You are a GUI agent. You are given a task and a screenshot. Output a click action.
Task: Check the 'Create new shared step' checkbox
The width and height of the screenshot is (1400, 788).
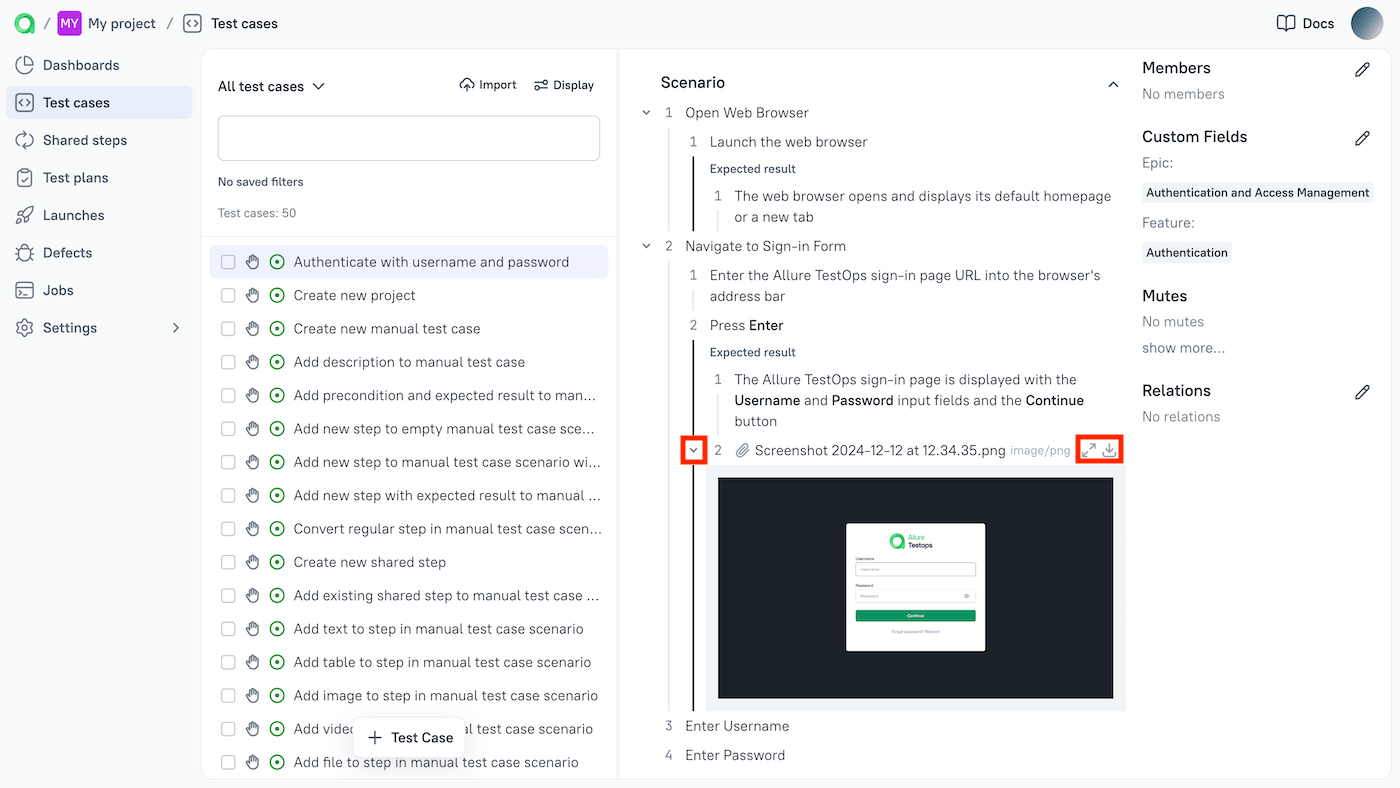pos(227,562)
